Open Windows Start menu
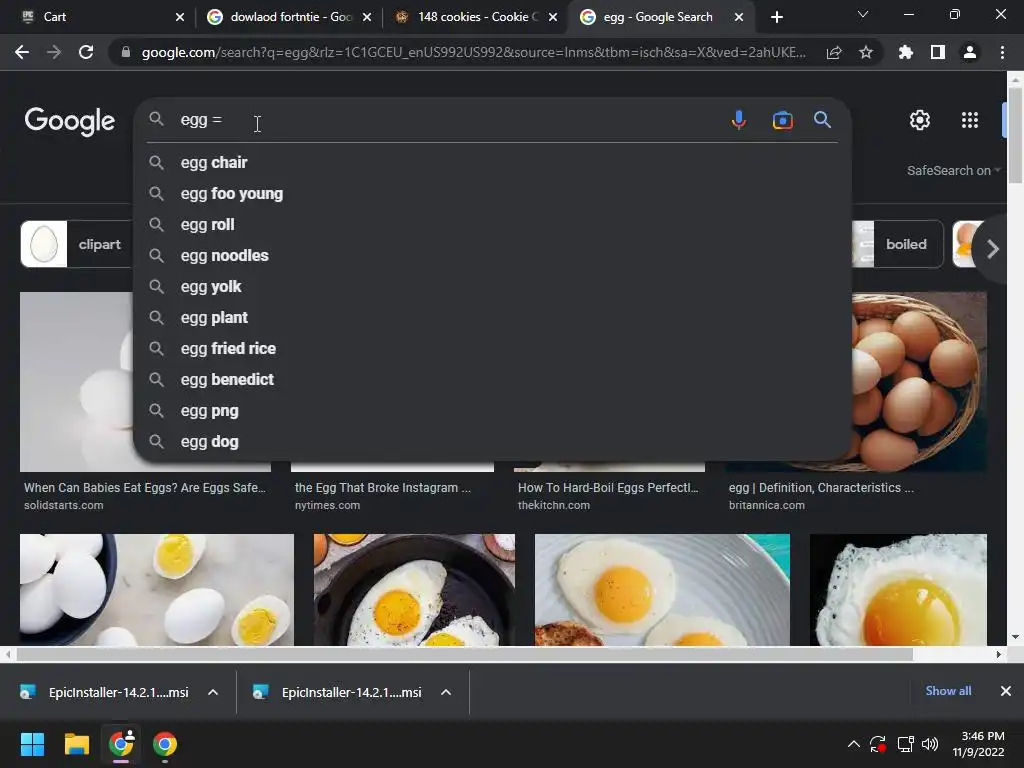 pos(32,744)
